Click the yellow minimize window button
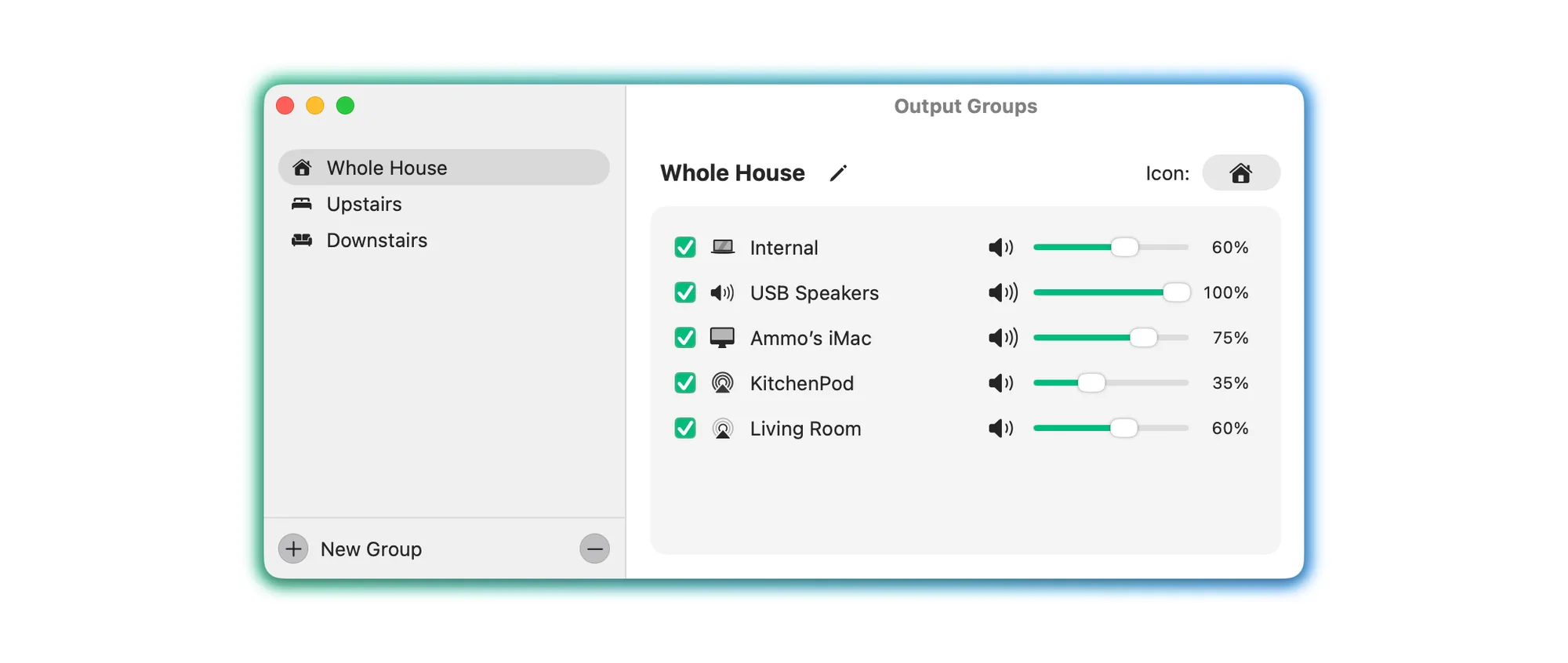The height and width of the screenshot is (663, 1568). pos(315,105)
